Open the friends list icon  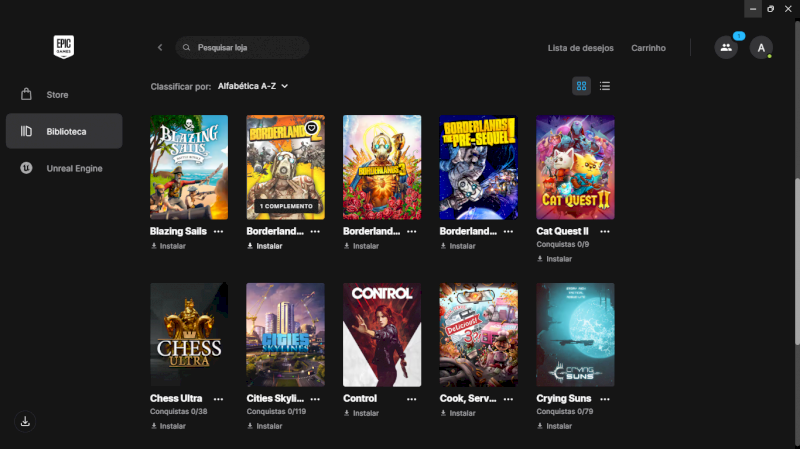click(x=726, y=47)
